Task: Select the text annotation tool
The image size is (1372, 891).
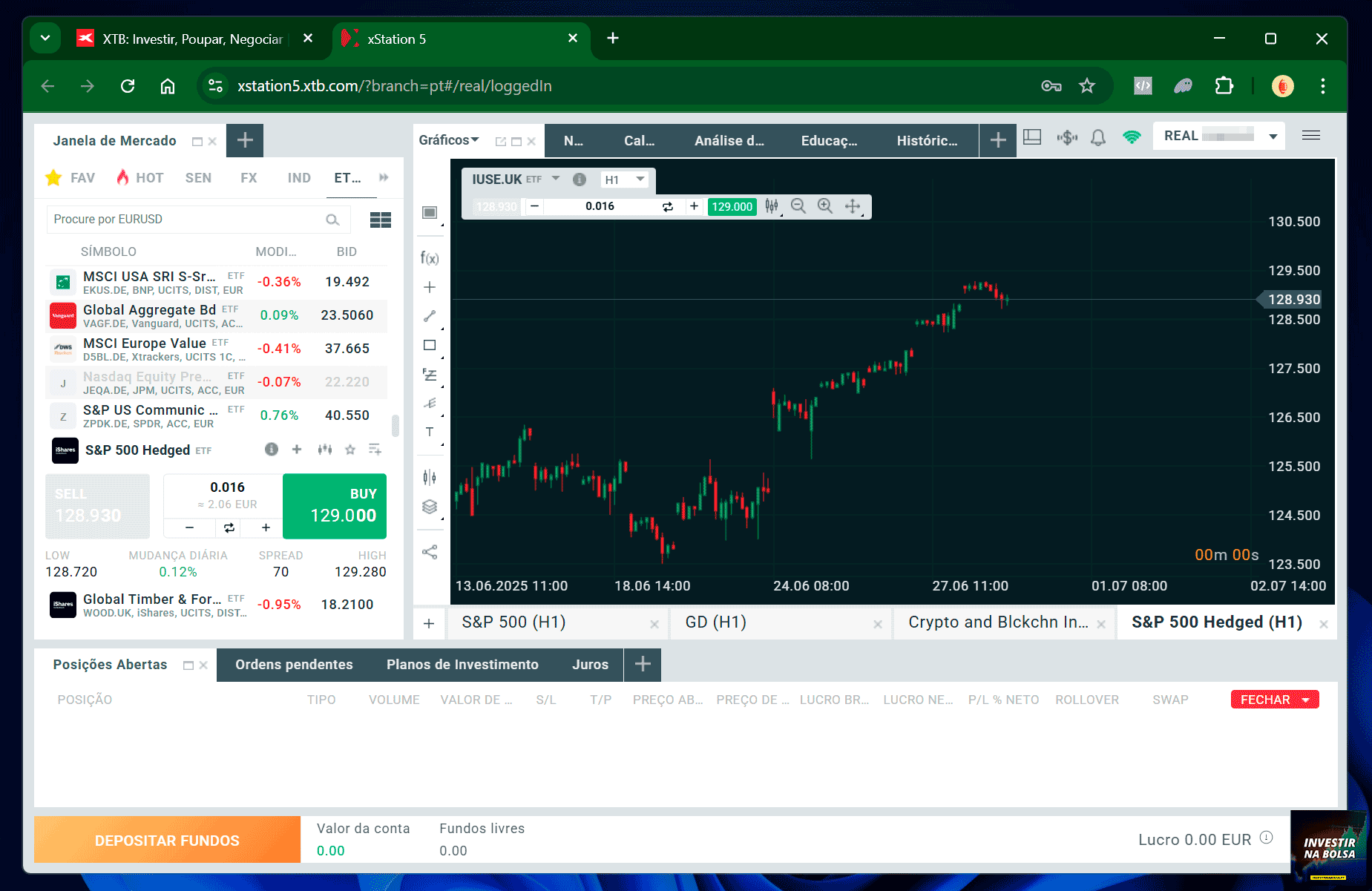Action: click(x=430, y=432)
